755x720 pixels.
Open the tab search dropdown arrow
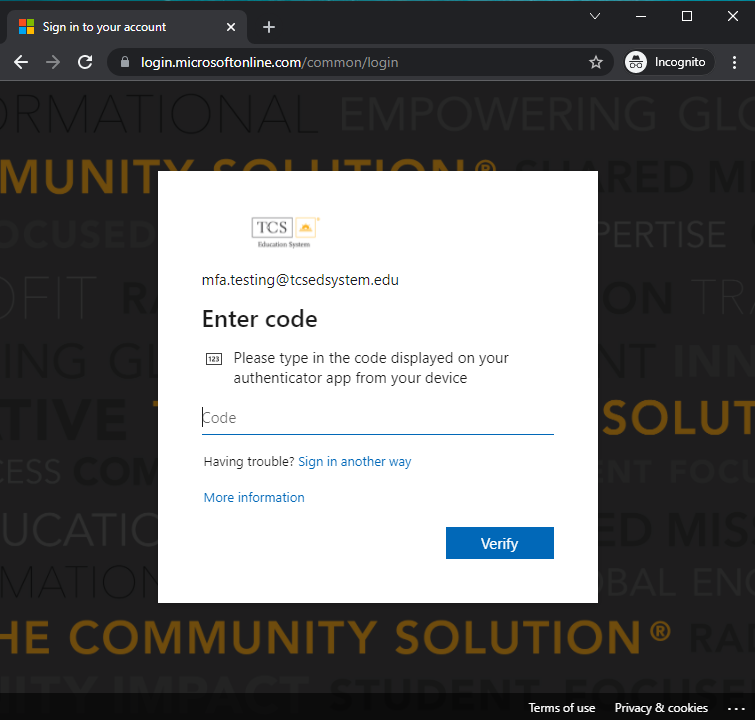(595, 16)
